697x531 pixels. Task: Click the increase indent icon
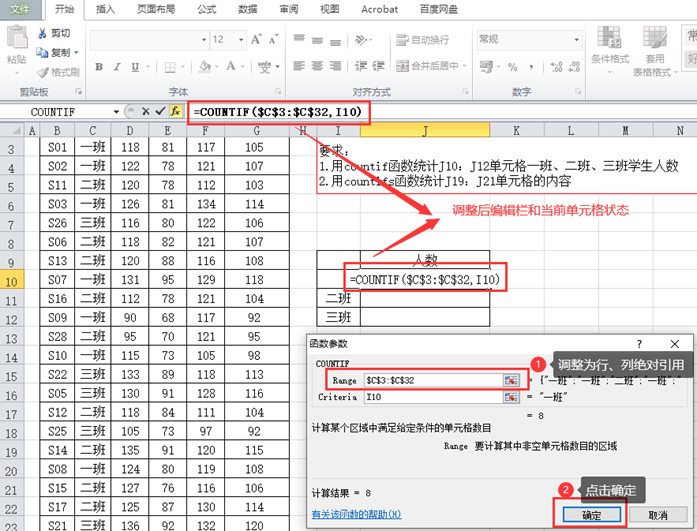point(378,66)
